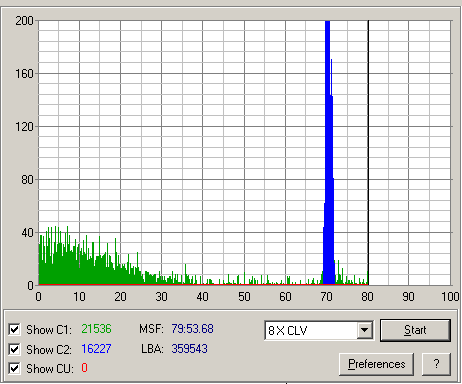Open the 8 X CLV speed dropdown arrow
This screenshot has width=462, height=384.
tap(365, 330)
